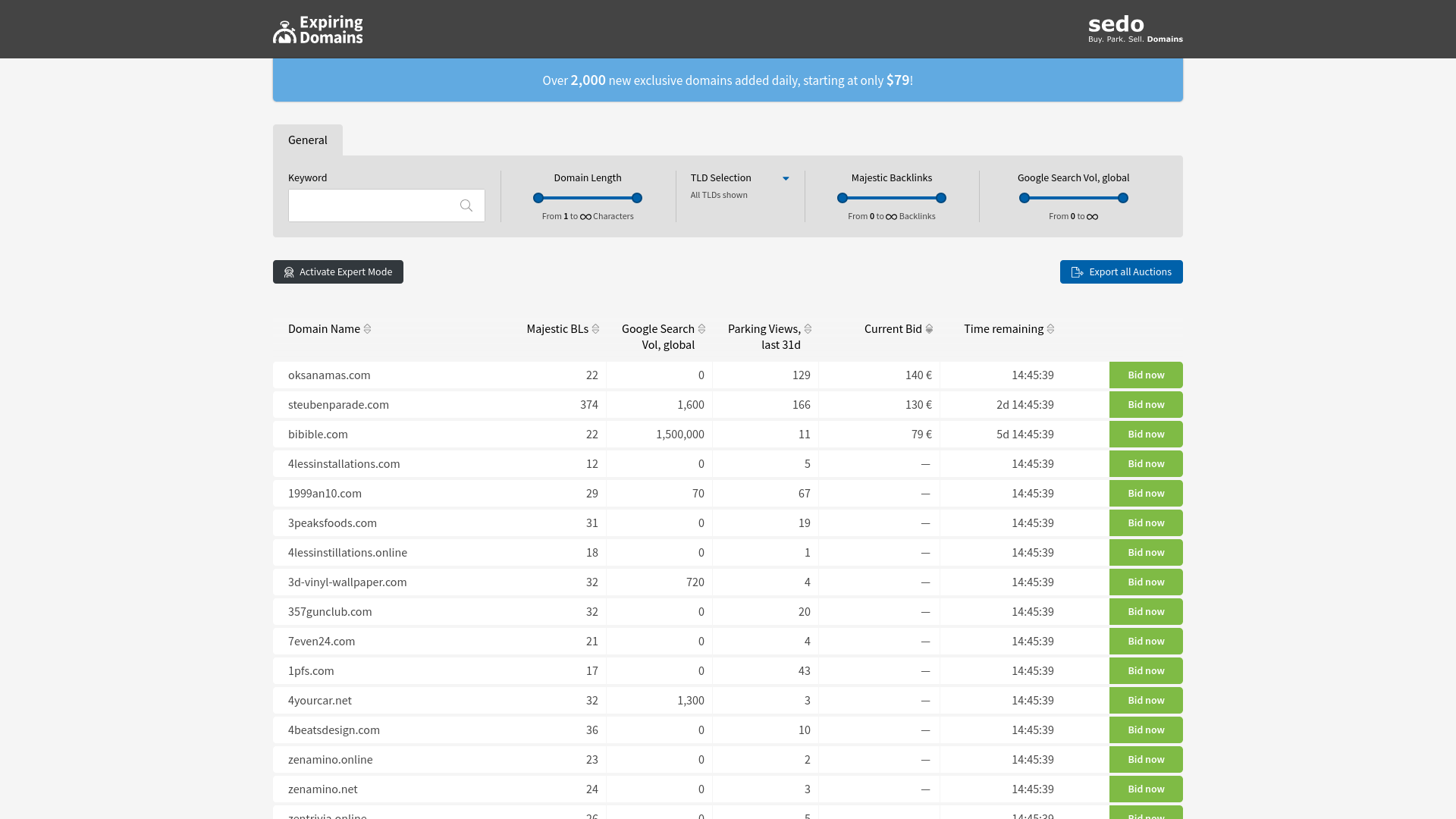1456x819 pixels.
Task: Sort by Domain Name column arrows
Action: click(367, 328)
